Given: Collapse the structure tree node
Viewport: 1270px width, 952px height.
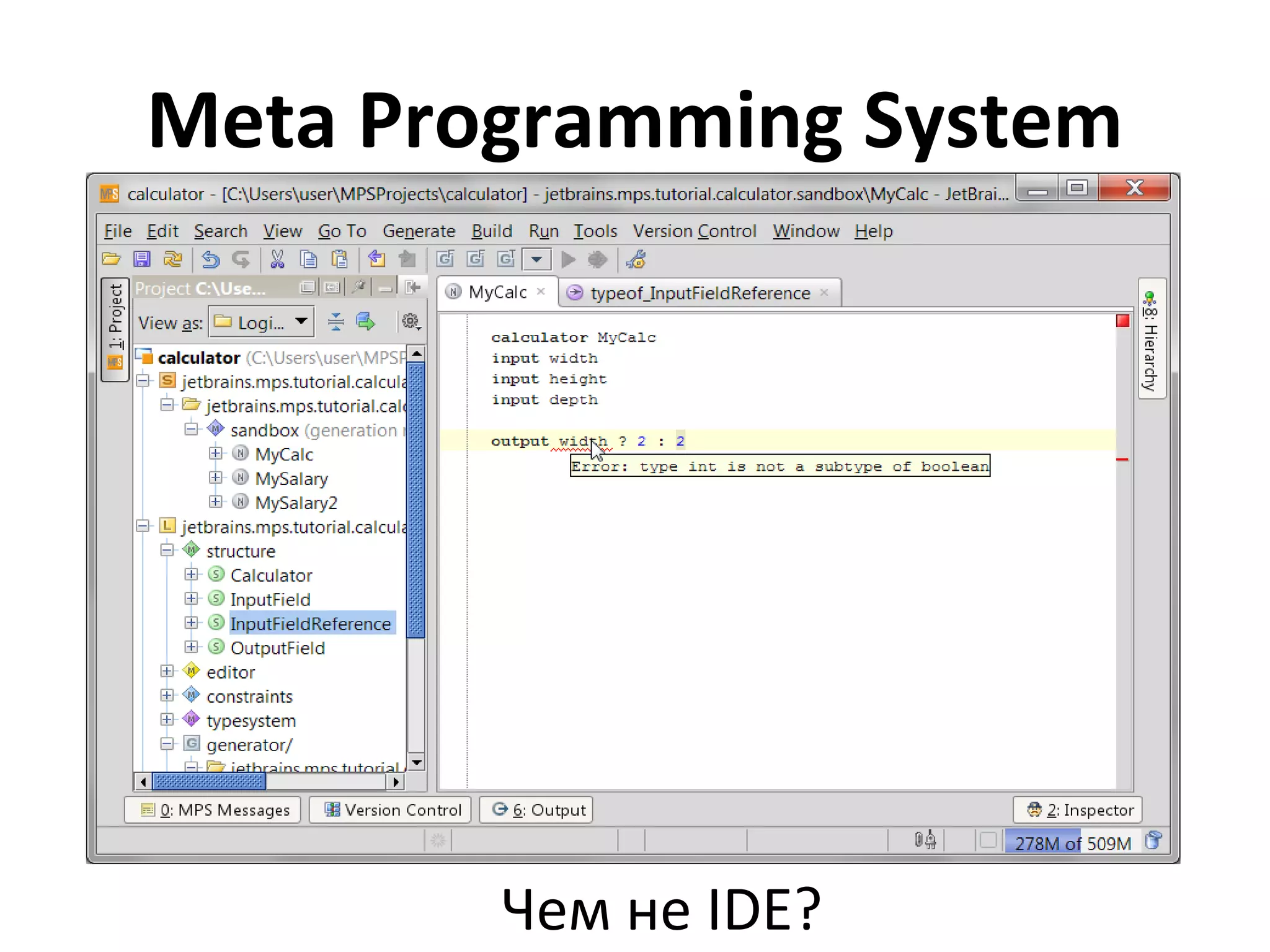Looking at the screenshot, I should (166, 551).
